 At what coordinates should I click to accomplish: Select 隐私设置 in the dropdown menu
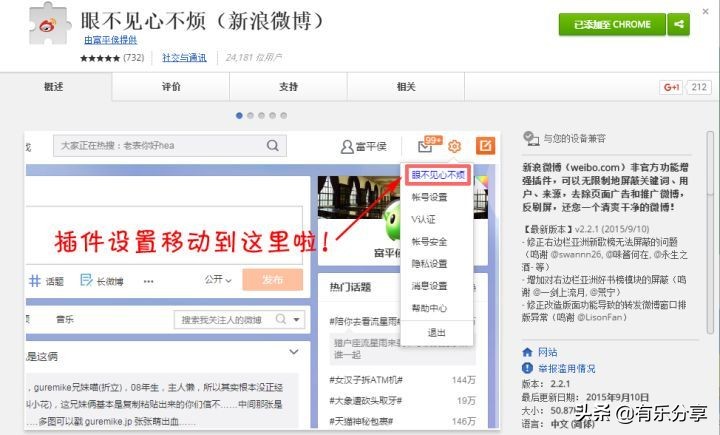pyautogui.click(x=429, y=264)
